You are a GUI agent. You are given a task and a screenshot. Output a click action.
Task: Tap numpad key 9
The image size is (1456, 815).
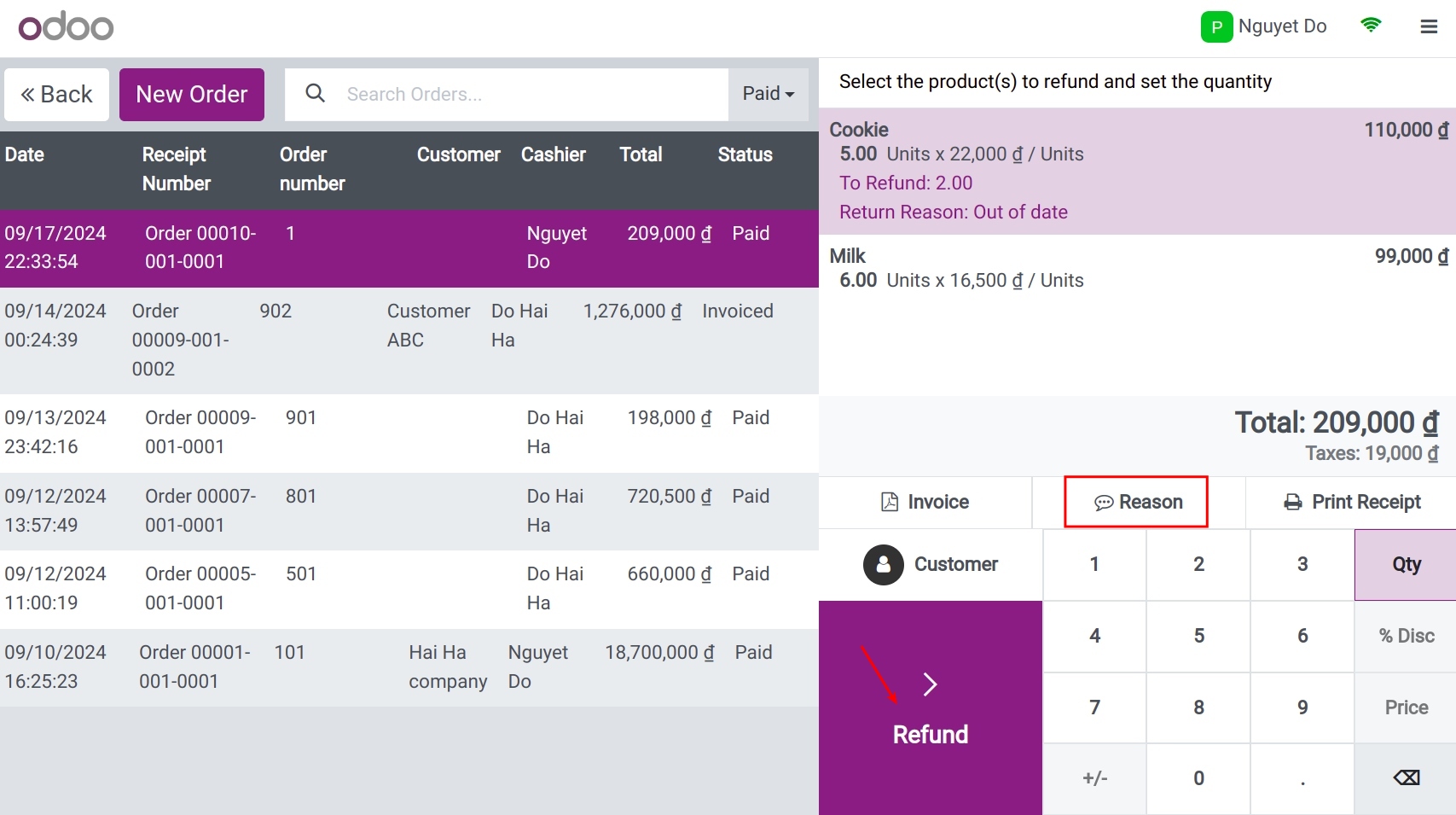coord(1302,707)
